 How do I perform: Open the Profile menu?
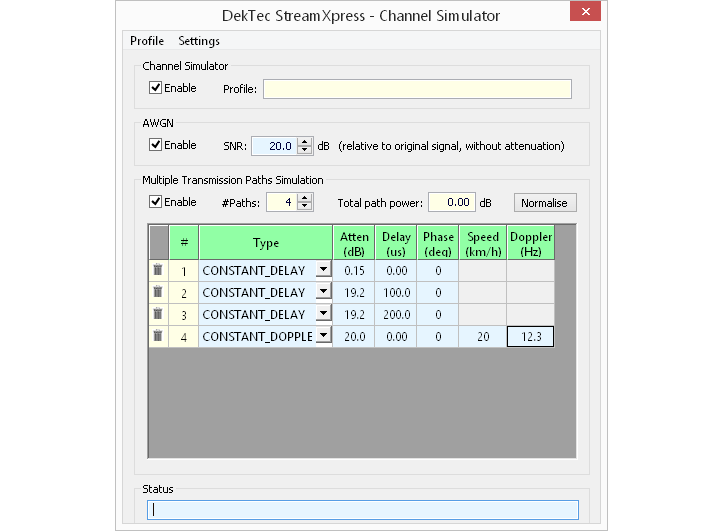pos(147,41)
